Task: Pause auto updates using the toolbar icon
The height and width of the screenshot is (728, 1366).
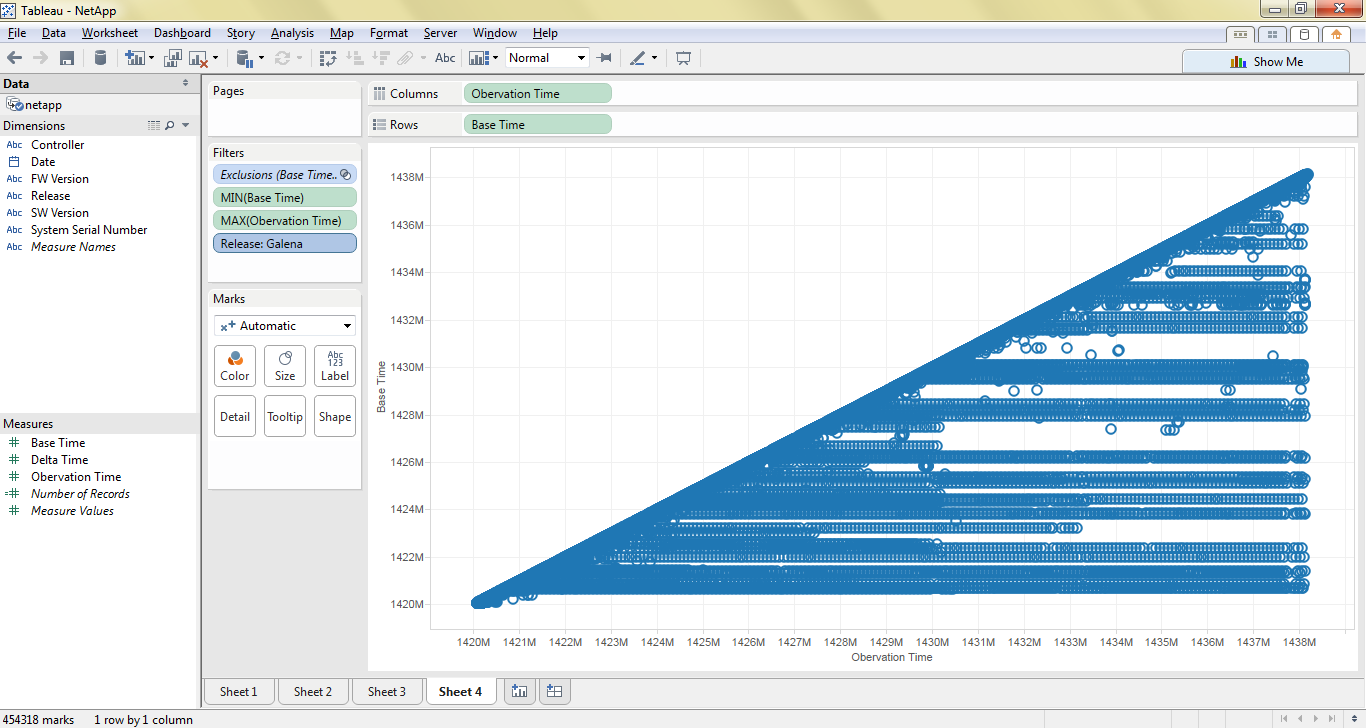Action: (244, 58)
